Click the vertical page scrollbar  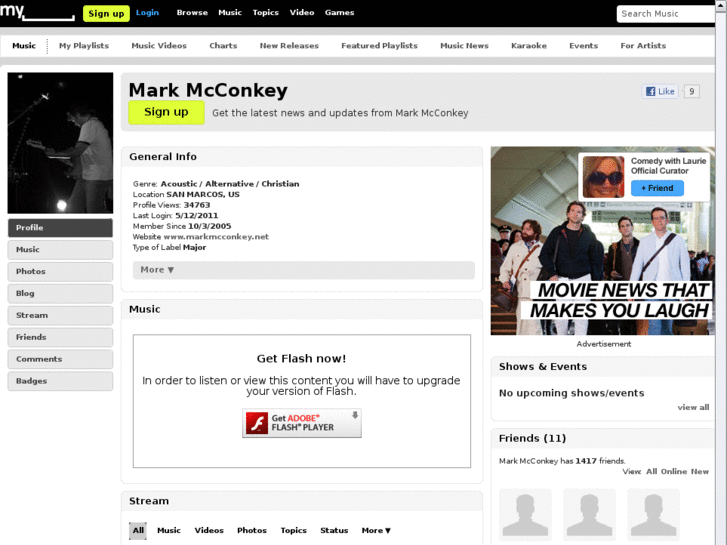coord(721,272)
